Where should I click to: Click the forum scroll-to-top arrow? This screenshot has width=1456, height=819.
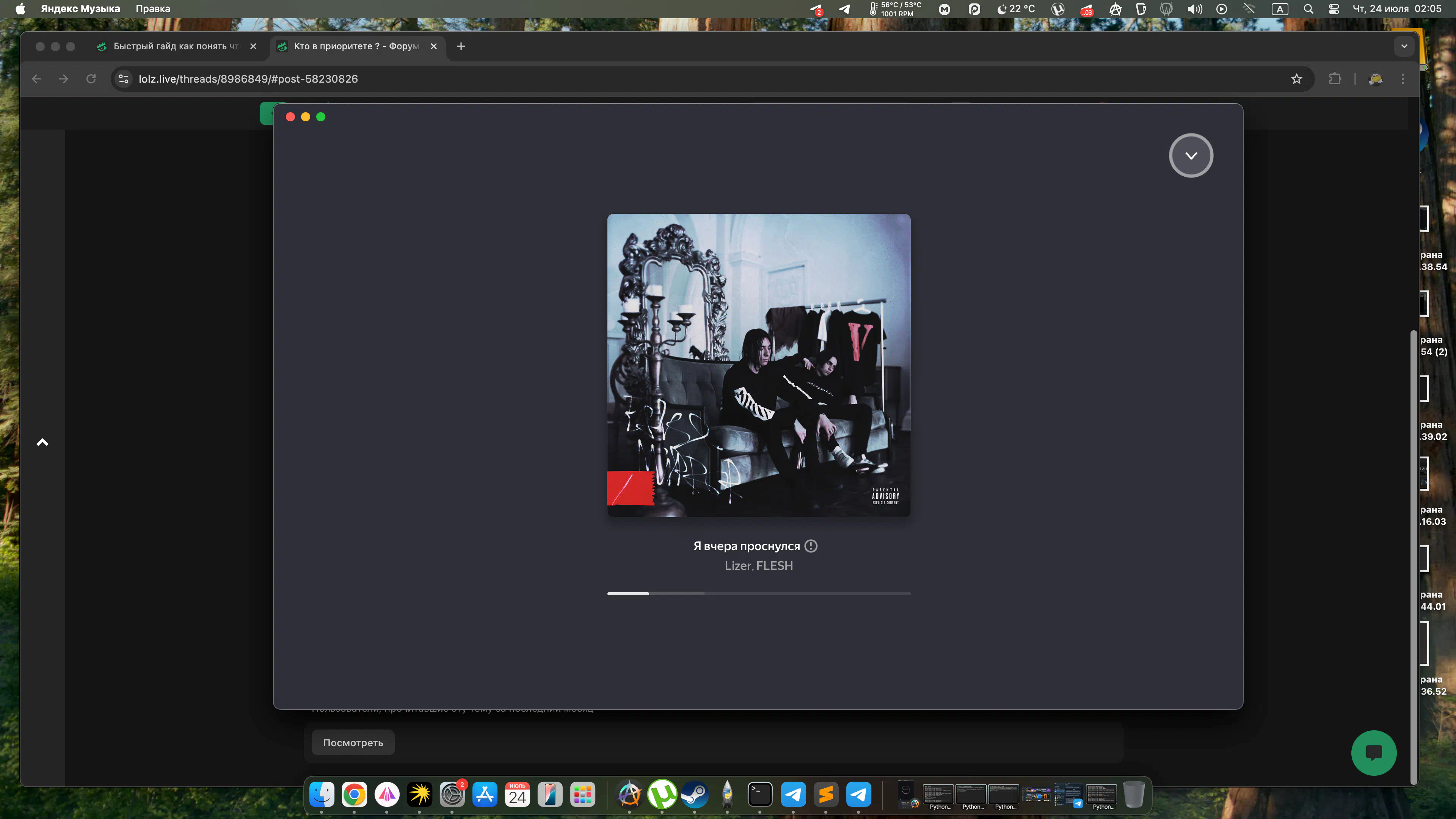pyautogui.click(x=42, y=442)
